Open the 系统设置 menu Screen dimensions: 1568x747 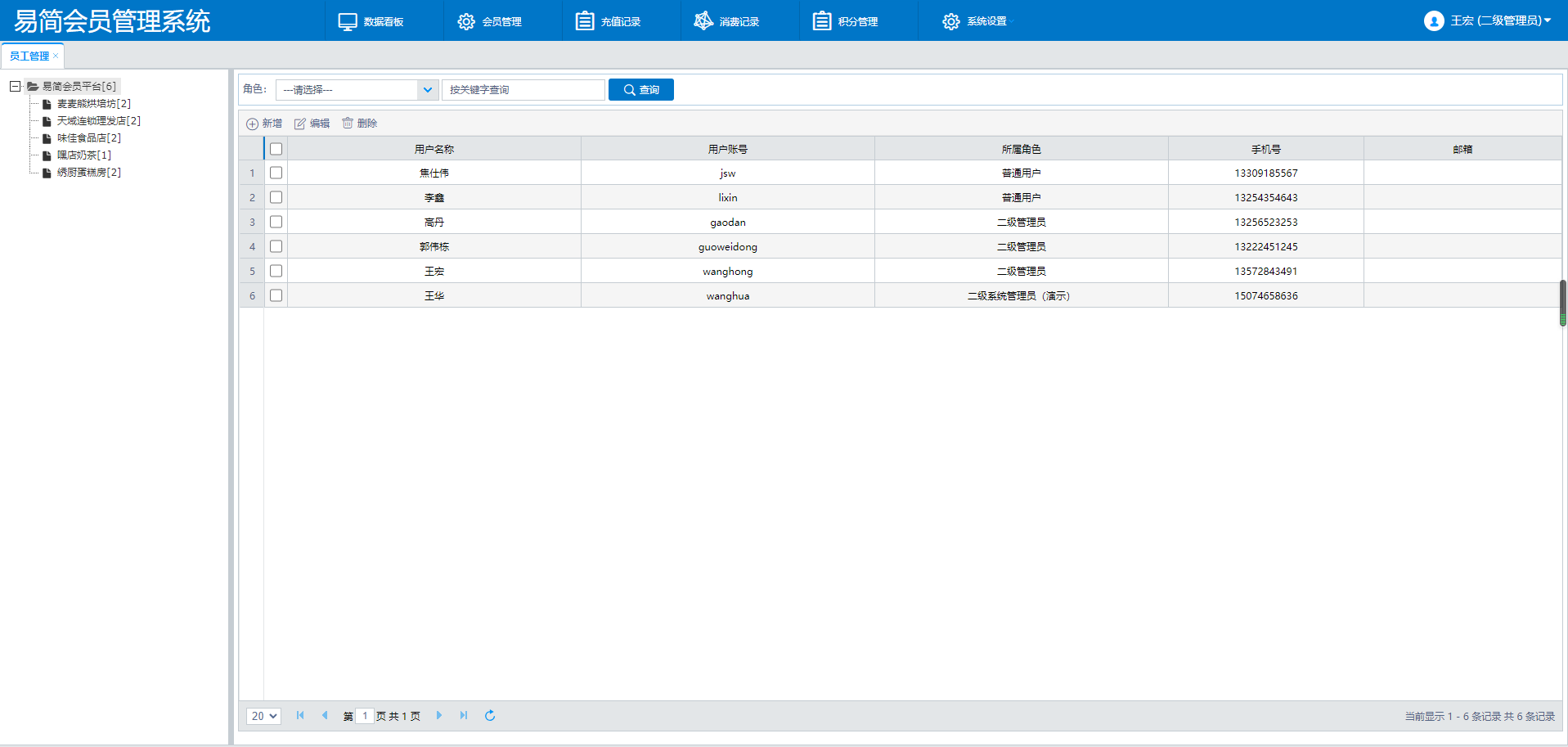pos(977,21)
